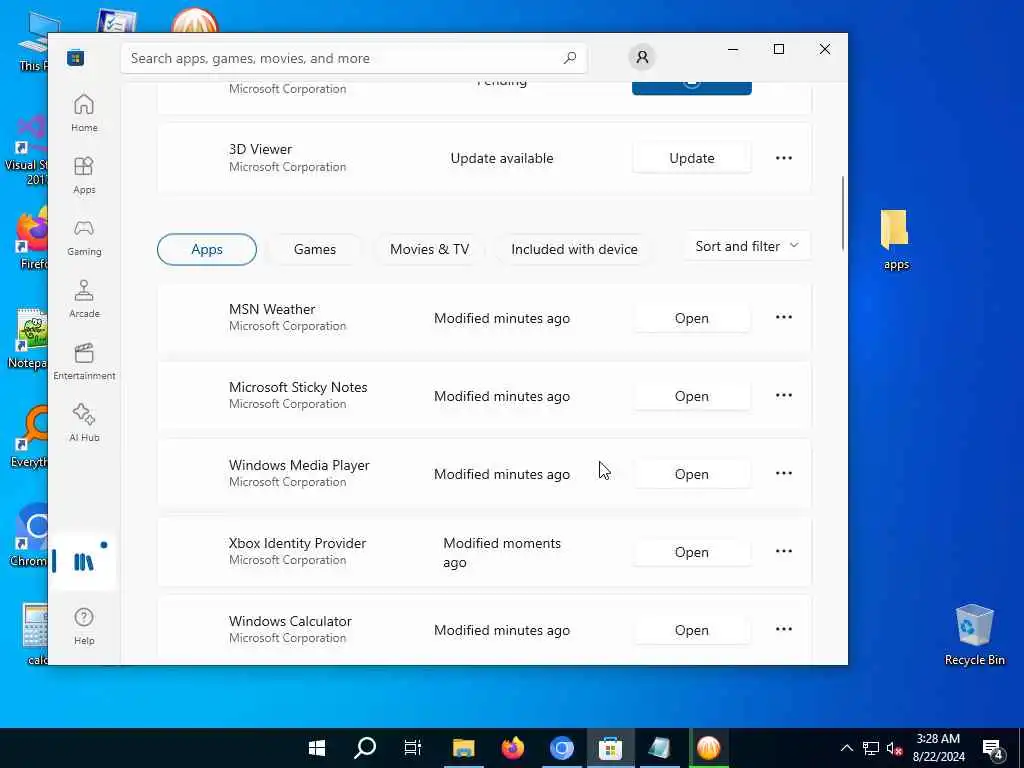The width and height of the screenshot is (1024, 768).
Task: Open the user account profile icon
Action: (642, 57)
